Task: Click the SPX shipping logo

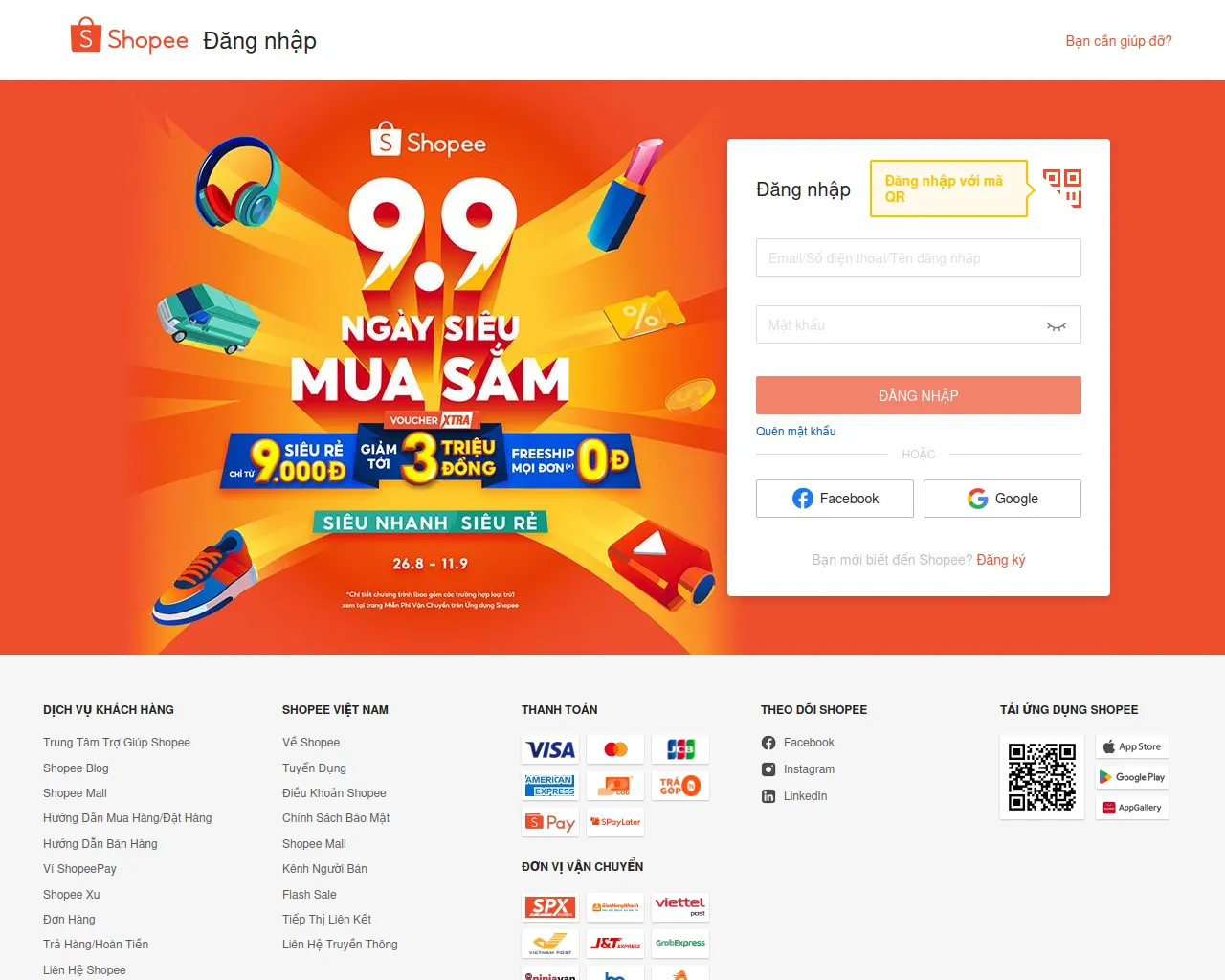Action: click(550, 906)
